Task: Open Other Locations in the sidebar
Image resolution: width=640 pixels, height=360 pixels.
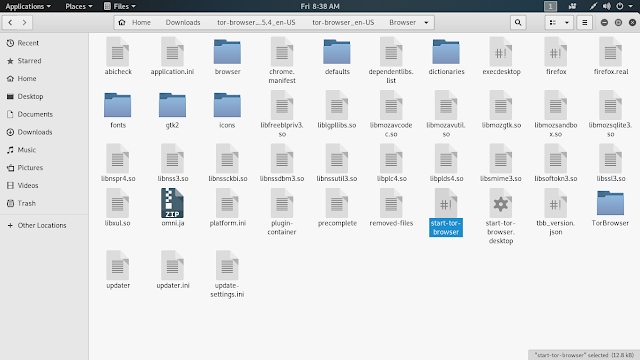Action: pos(44,225)
